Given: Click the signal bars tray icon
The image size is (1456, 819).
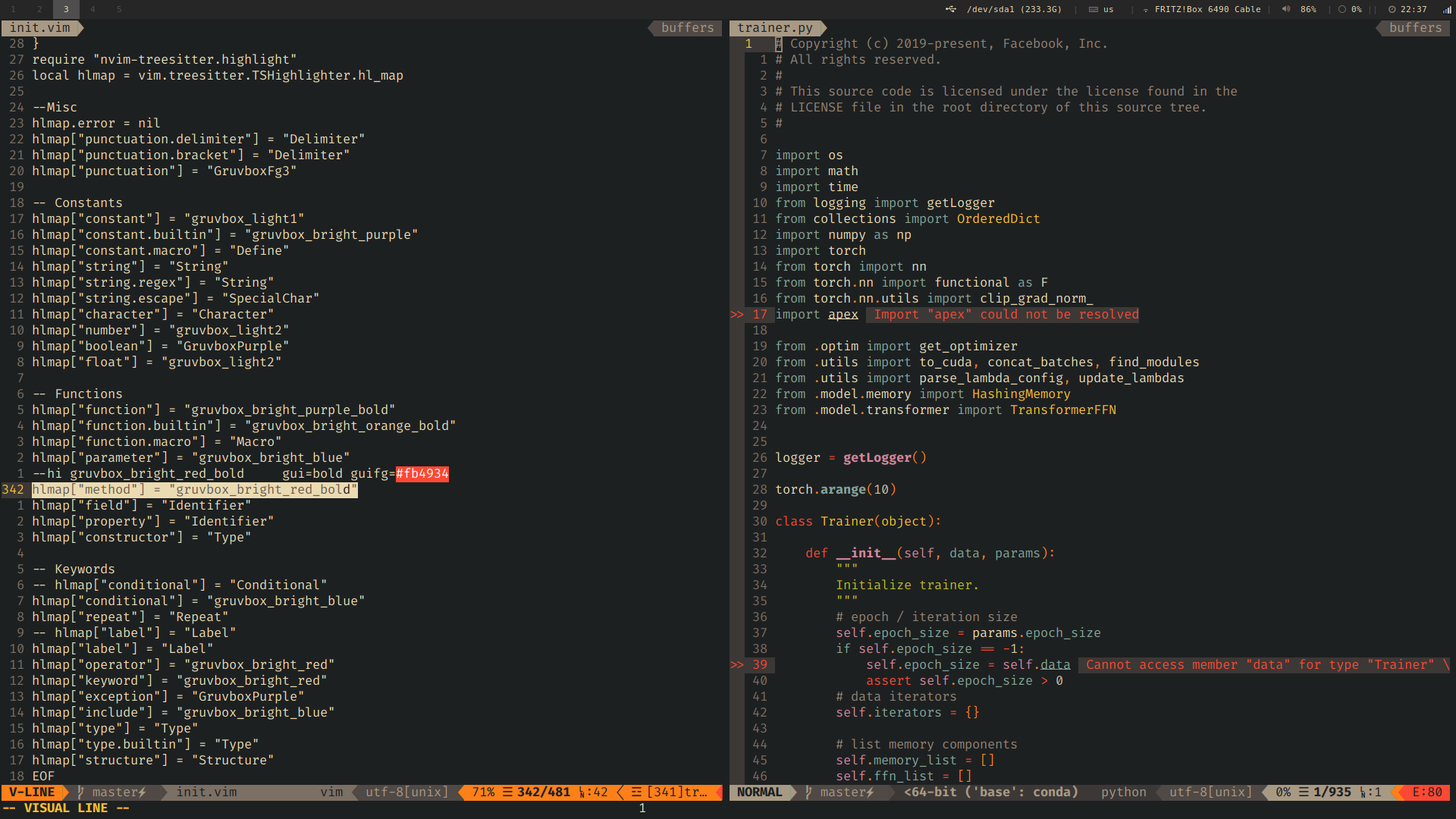Looking at the screenshot, I should pos(1446,9).
